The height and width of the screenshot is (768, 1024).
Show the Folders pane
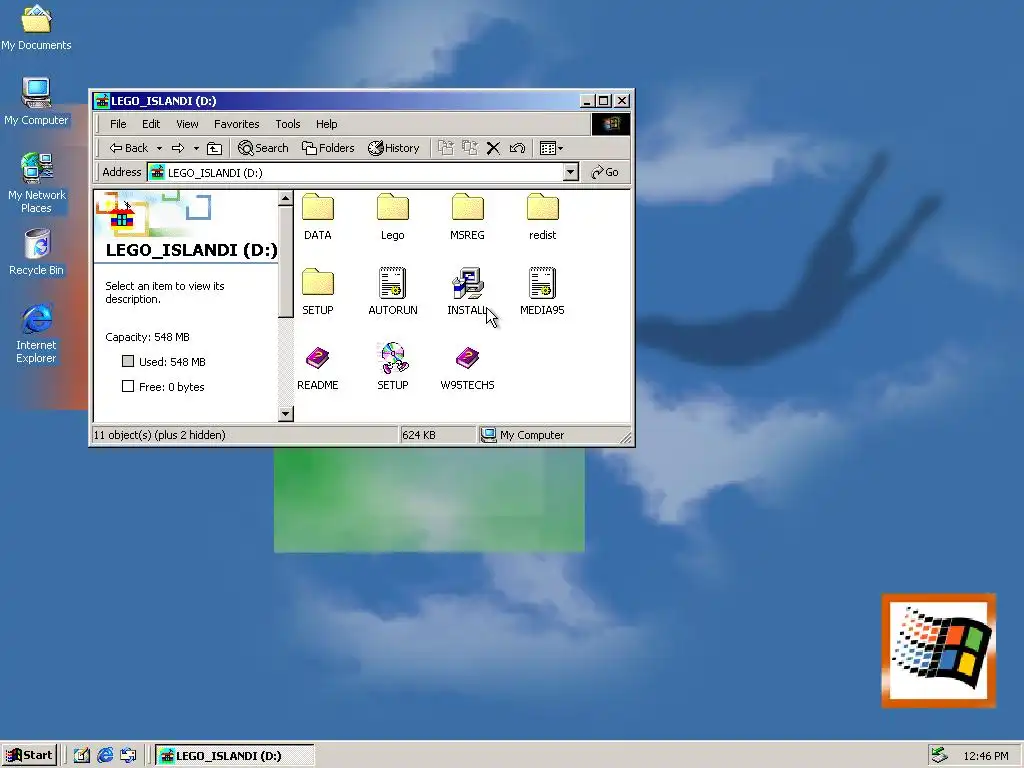[328, 148]
